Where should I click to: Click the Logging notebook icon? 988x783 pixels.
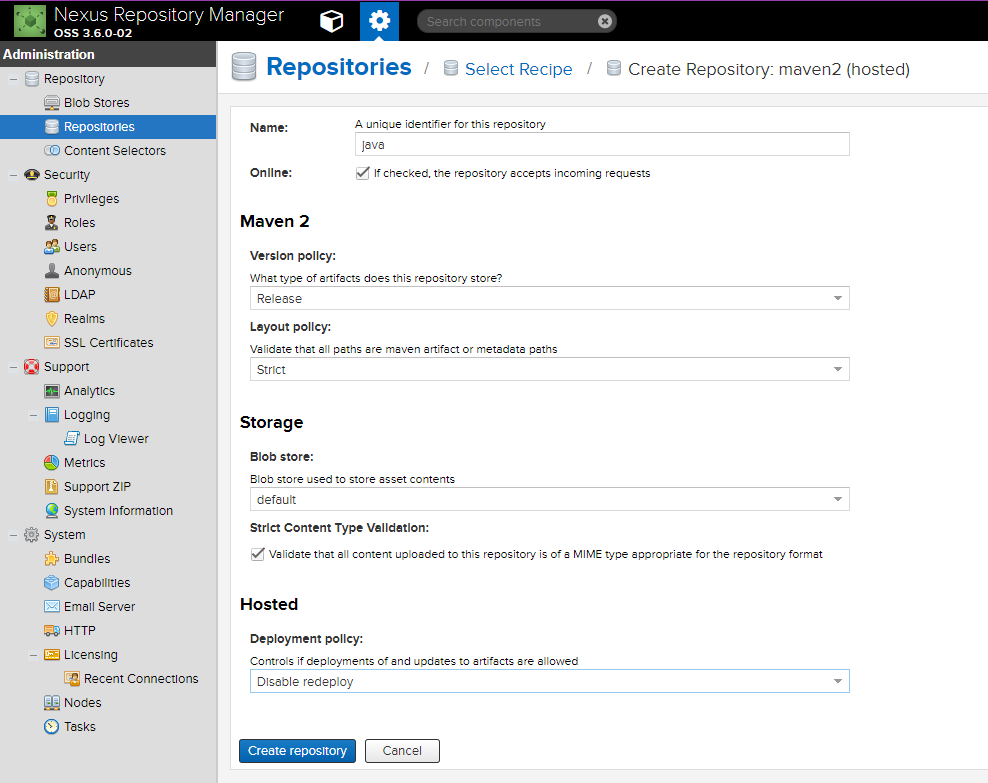click(x=52, y=414)
